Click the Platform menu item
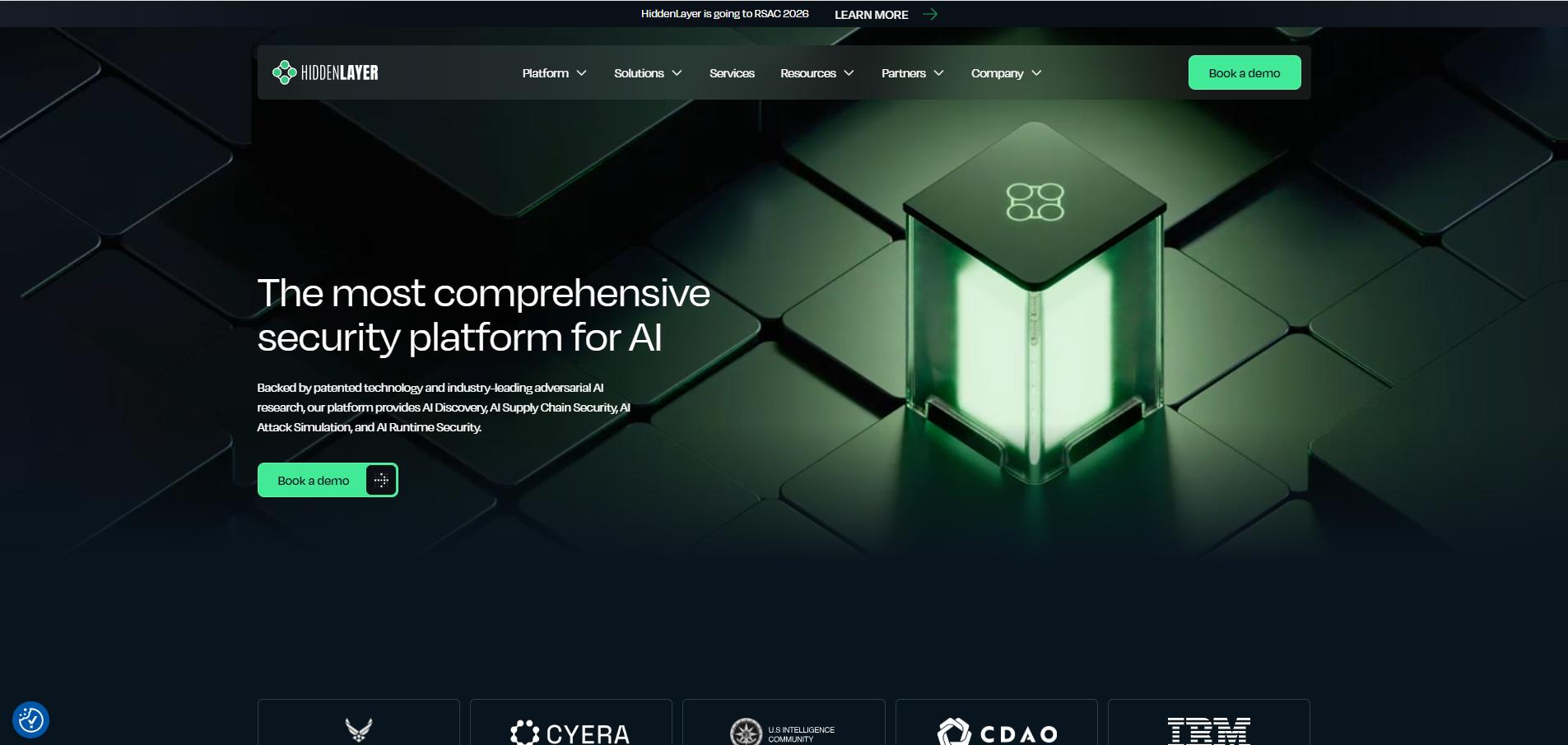1568x745 pixels. [x=545, y=72]
